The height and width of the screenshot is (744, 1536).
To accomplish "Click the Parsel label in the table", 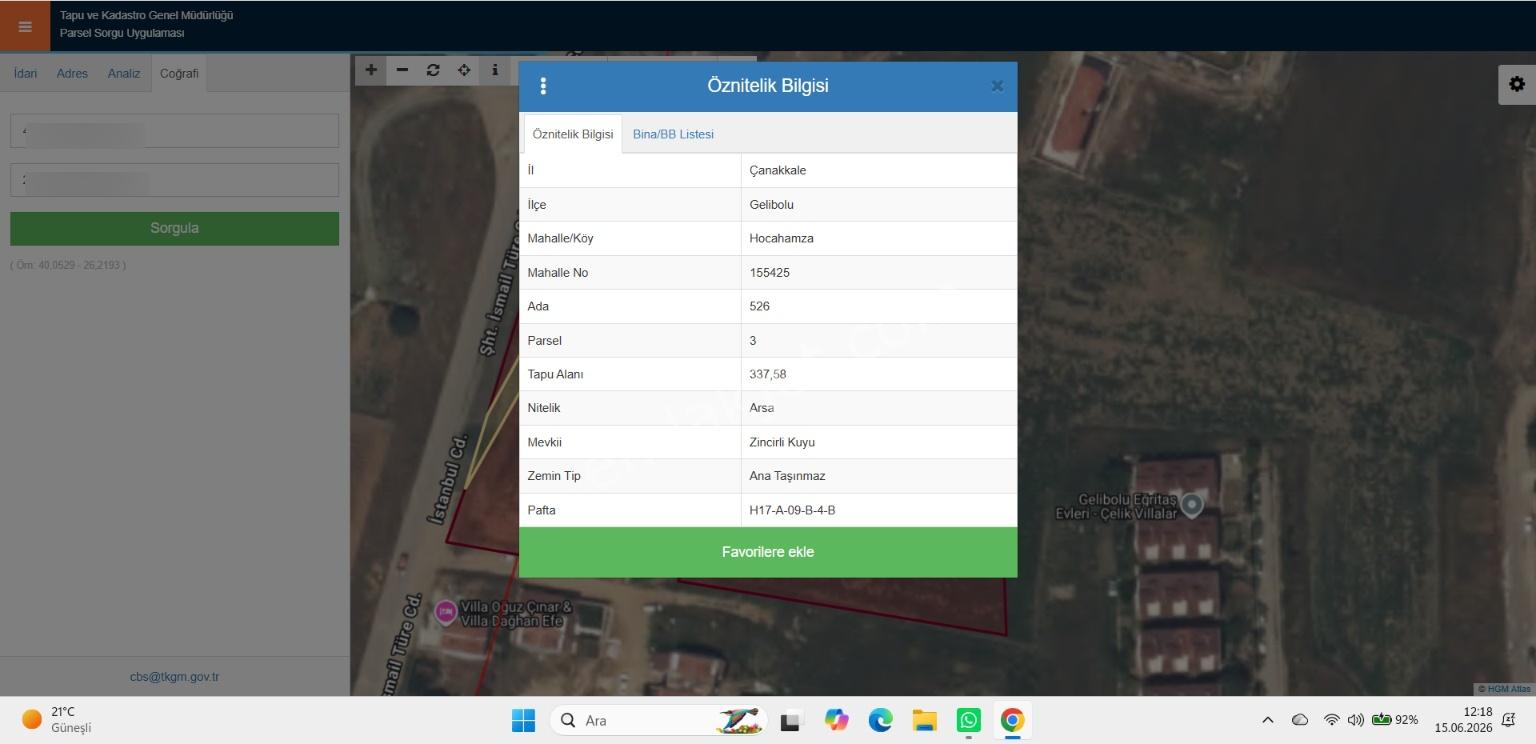I will [x=544, y=340].
